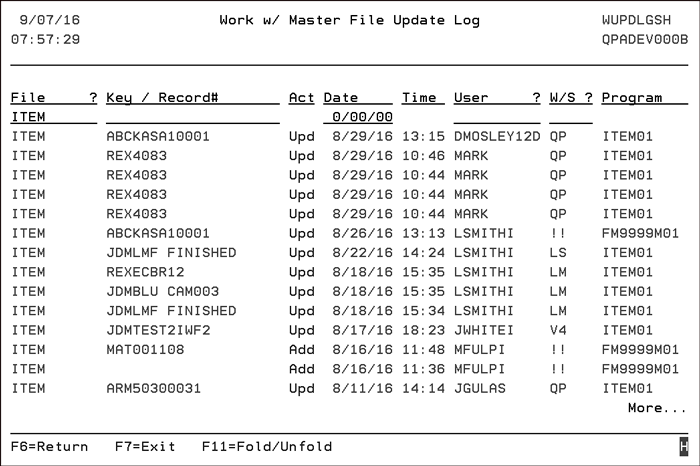Click the Date filter field showing 0/00/00
700x466 pixels.
pyautogui.click(x=358, y=117)
